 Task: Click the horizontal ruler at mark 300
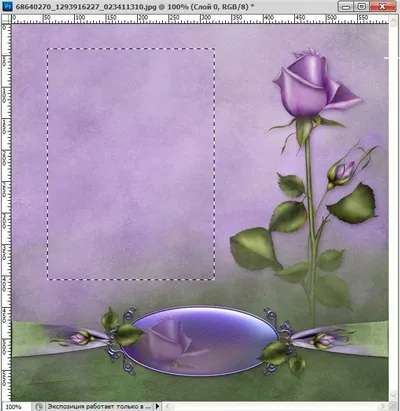pyautogui.click(x=202, y=19)
